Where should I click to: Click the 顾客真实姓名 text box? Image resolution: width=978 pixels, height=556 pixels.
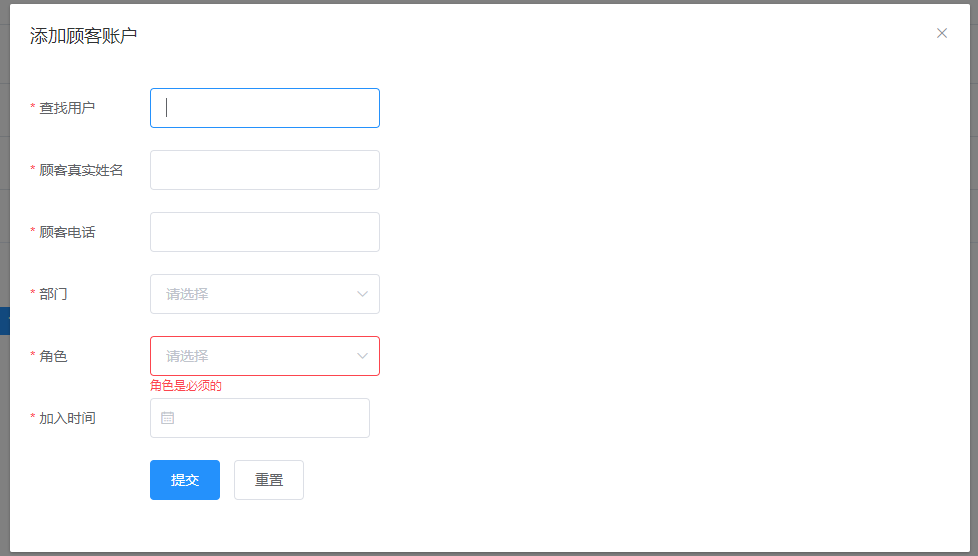(264, 170)
